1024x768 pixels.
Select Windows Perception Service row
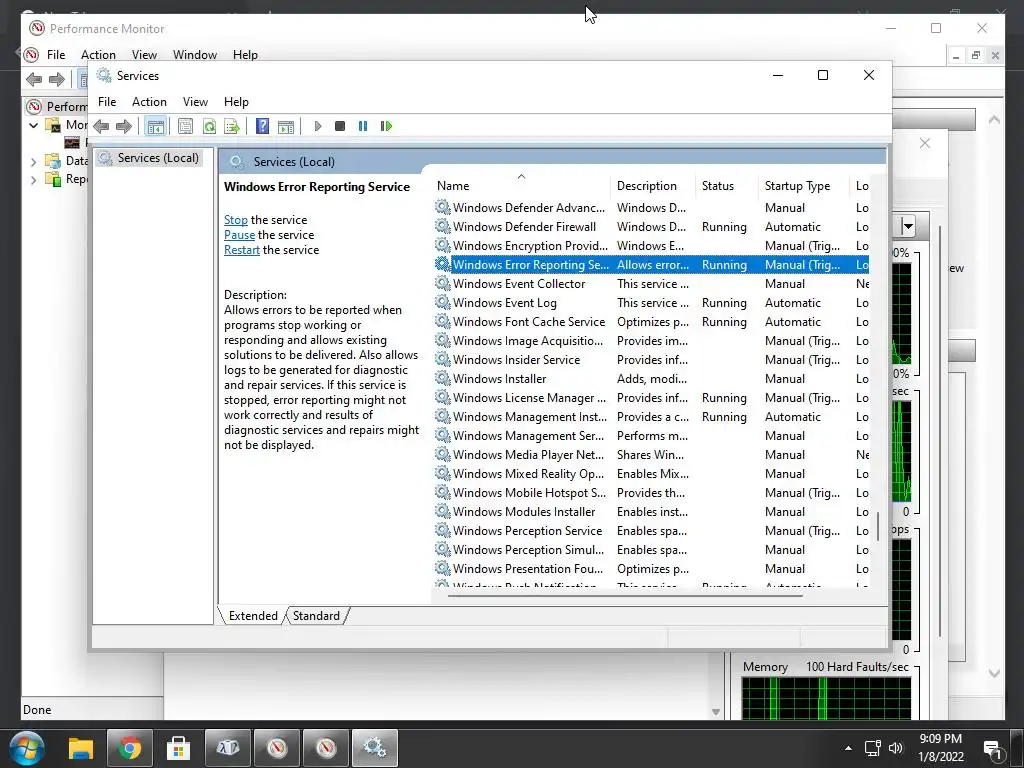click(651, 530)
